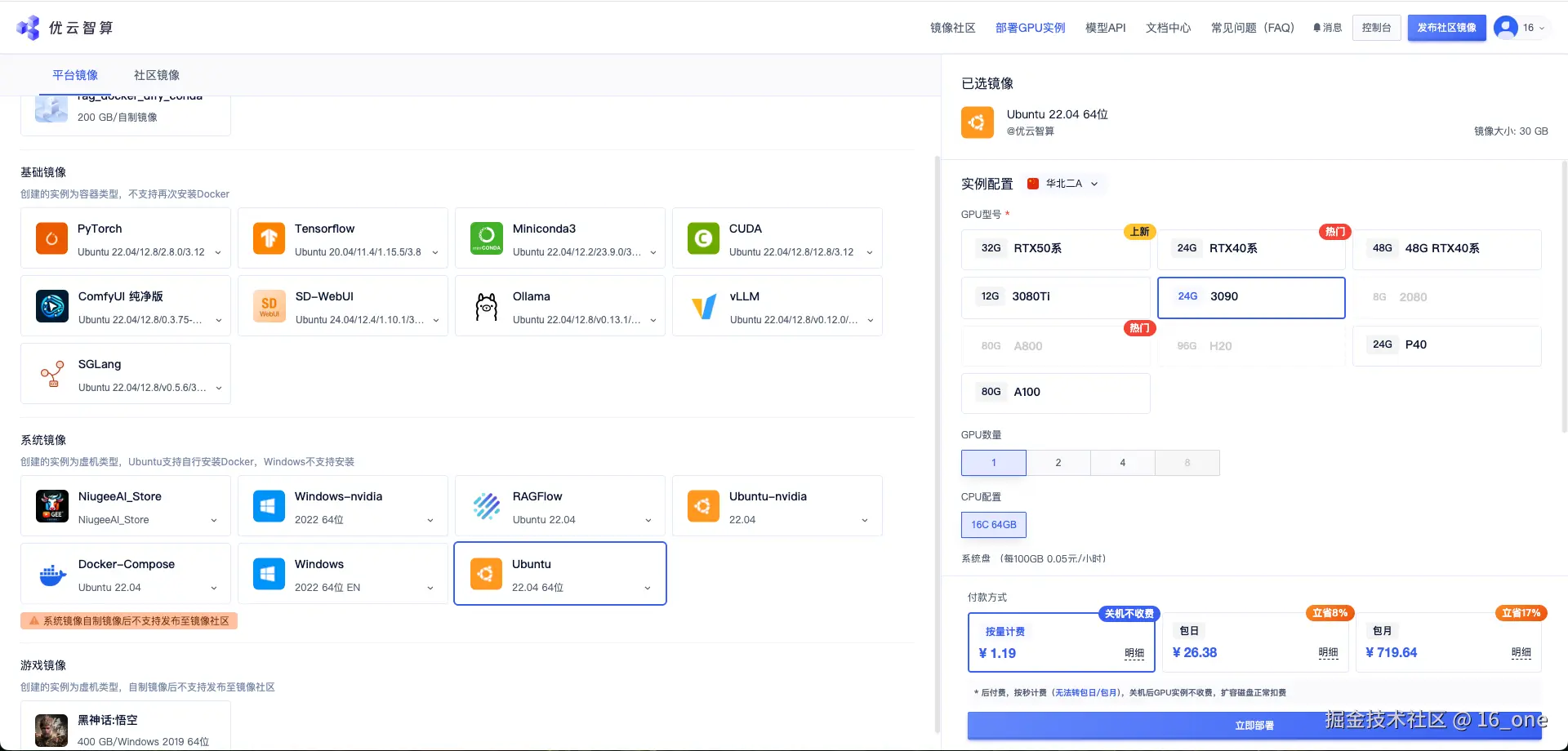Click the Ubuntu-nvidia icon
This screenshot has height=751, width=1568.
click(x=703, y=506)
